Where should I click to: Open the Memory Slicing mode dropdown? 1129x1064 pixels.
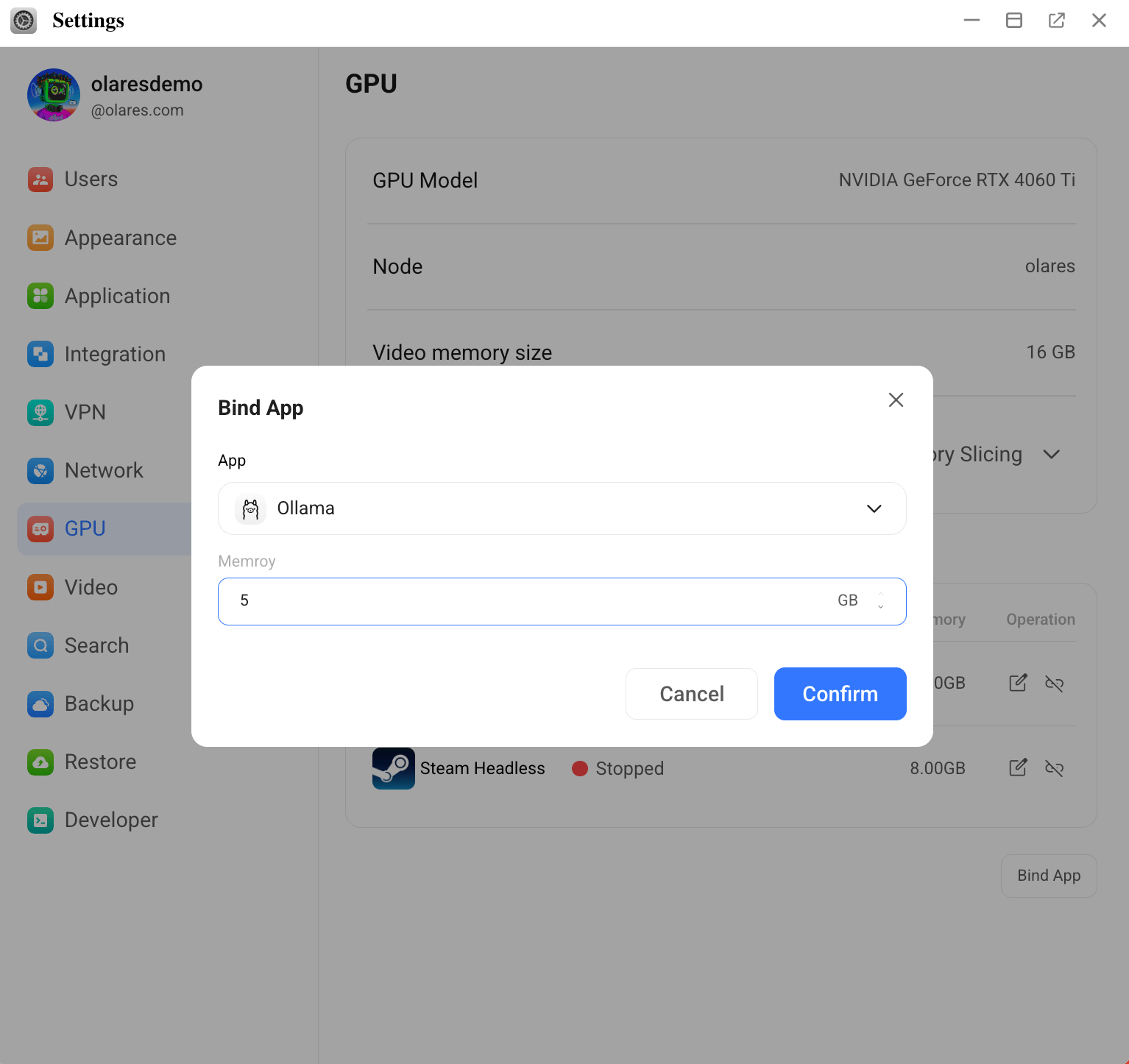1051,455
